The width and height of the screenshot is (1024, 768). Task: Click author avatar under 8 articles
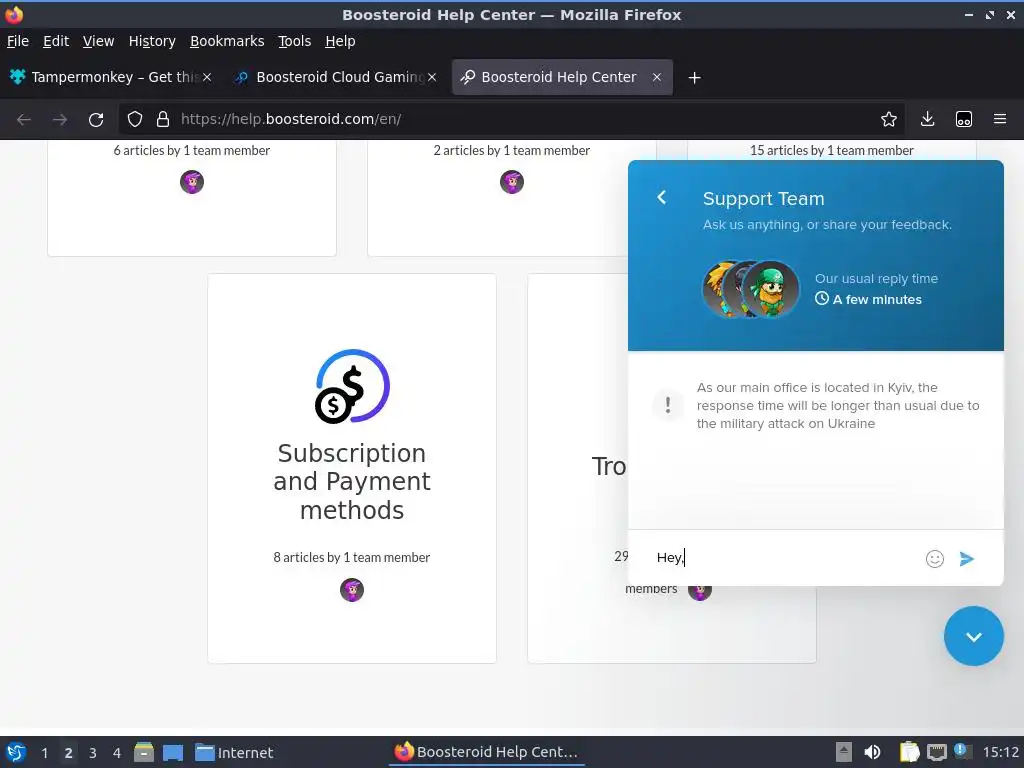pos(351,590)
